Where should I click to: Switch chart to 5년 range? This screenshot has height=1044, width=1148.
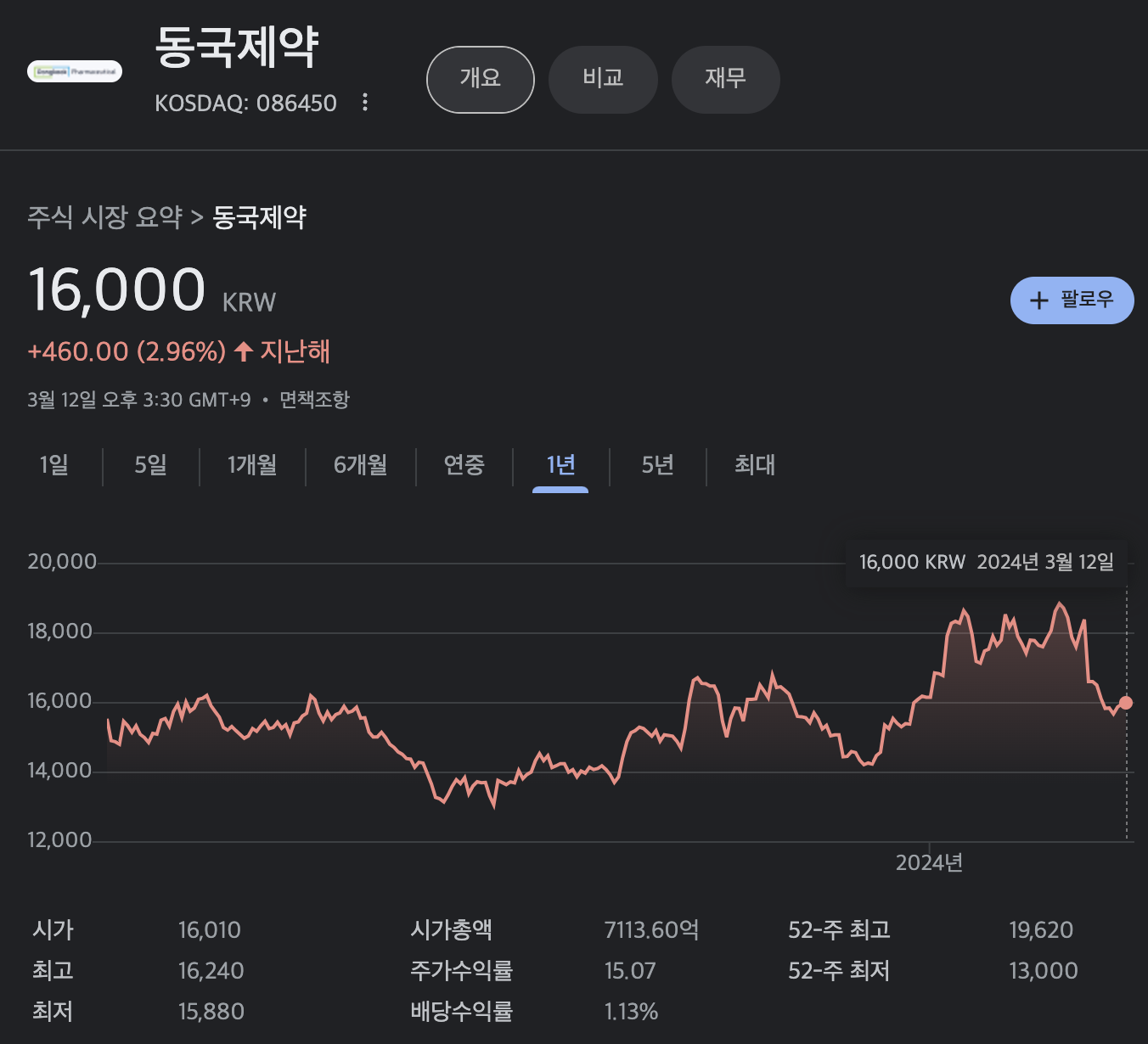658,465
